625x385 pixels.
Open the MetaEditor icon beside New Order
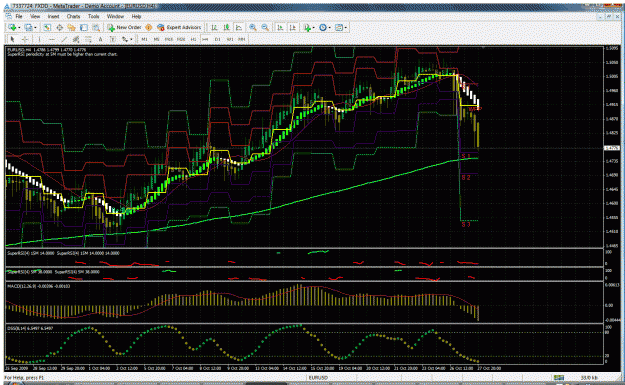click(x=149, y=28)
